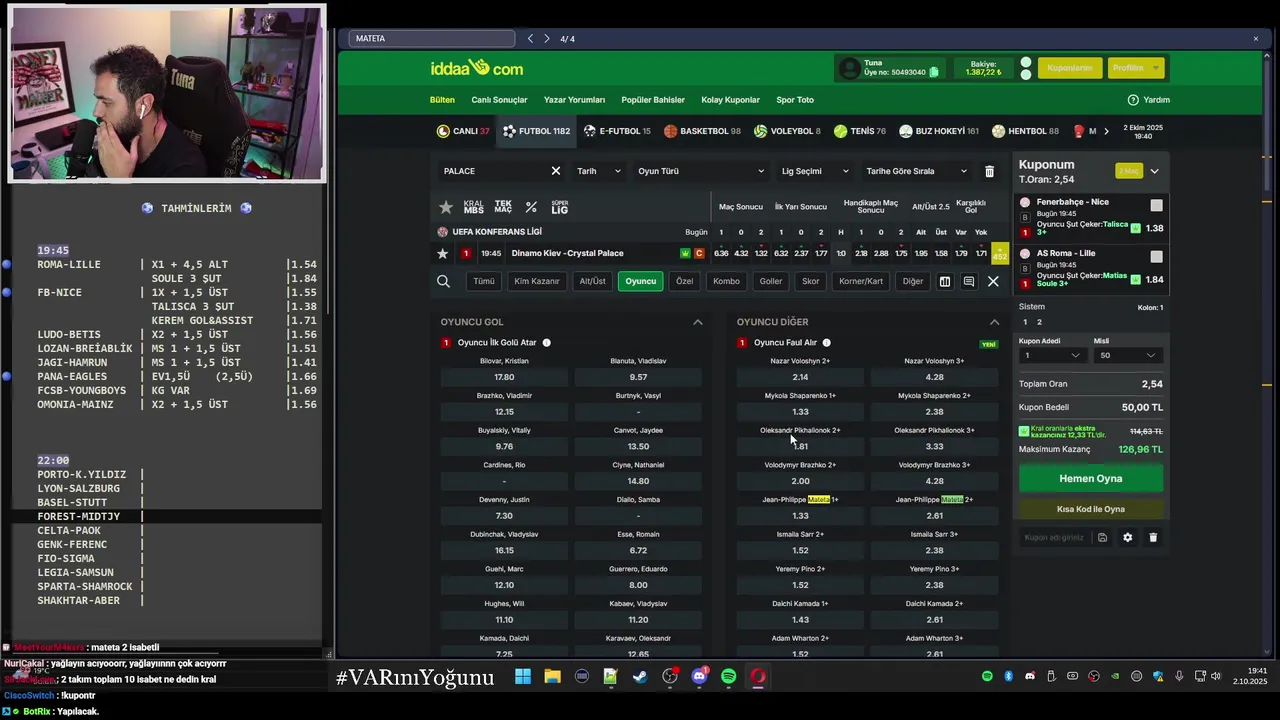Select the Süper Lig filter

coord(560,207)
